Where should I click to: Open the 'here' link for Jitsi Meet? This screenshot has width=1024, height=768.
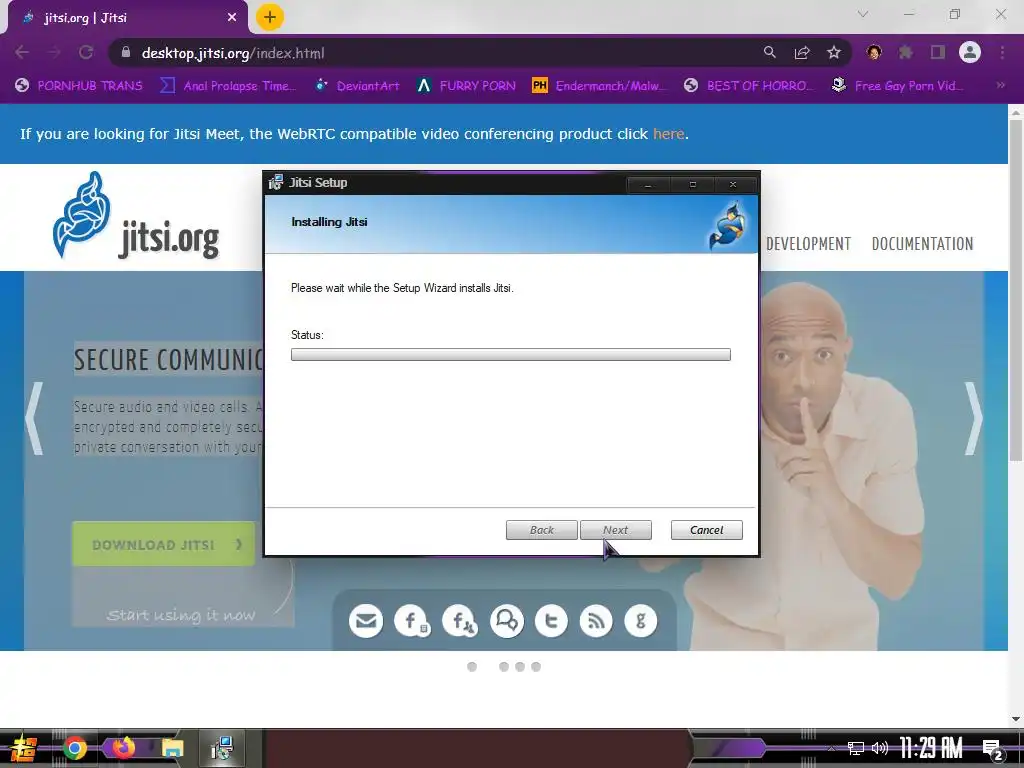point(669,134)
